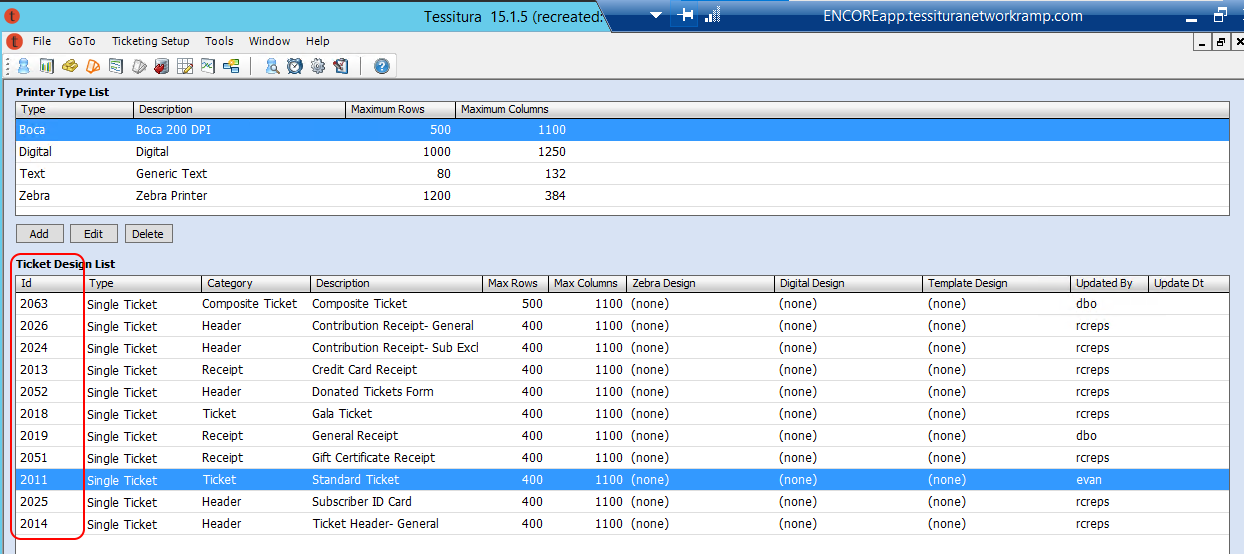Click the Updated By column header
1244x554 pixels.
(1110, 284)
